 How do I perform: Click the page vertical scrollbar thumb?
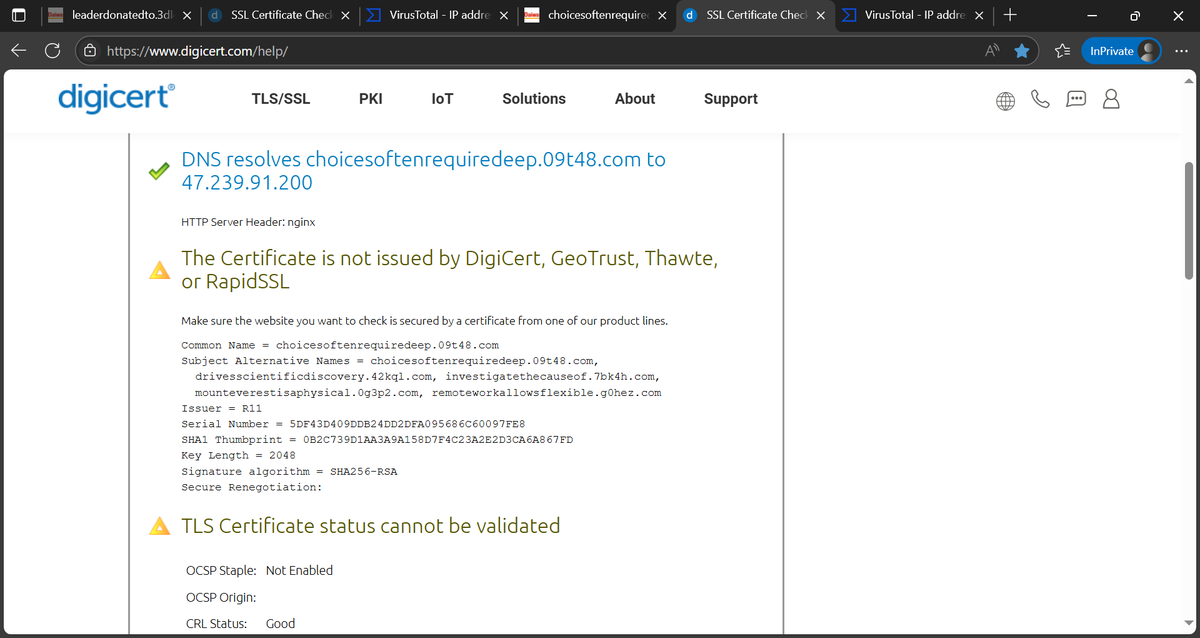pyautogui.click(x=1189, y=219)
